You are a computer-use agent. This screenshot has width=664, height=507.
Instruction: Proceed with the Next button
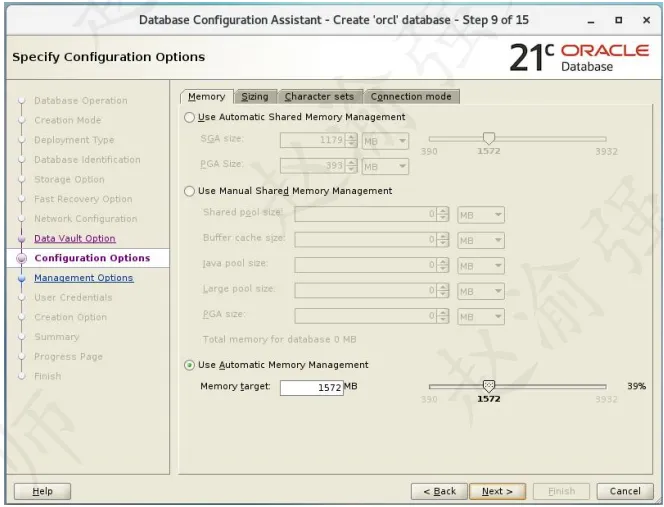coord(497,491)
